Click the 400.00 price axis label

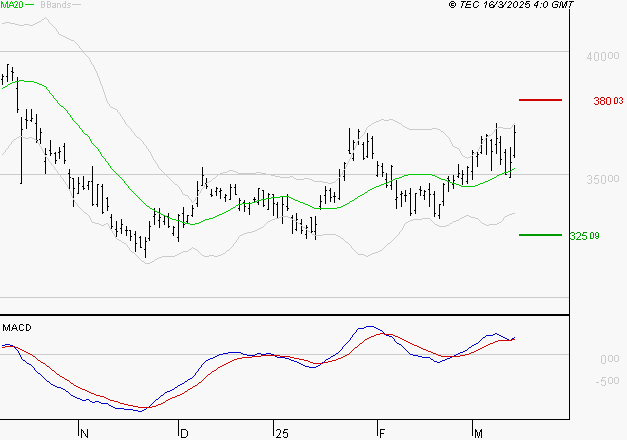click(603, 56)
